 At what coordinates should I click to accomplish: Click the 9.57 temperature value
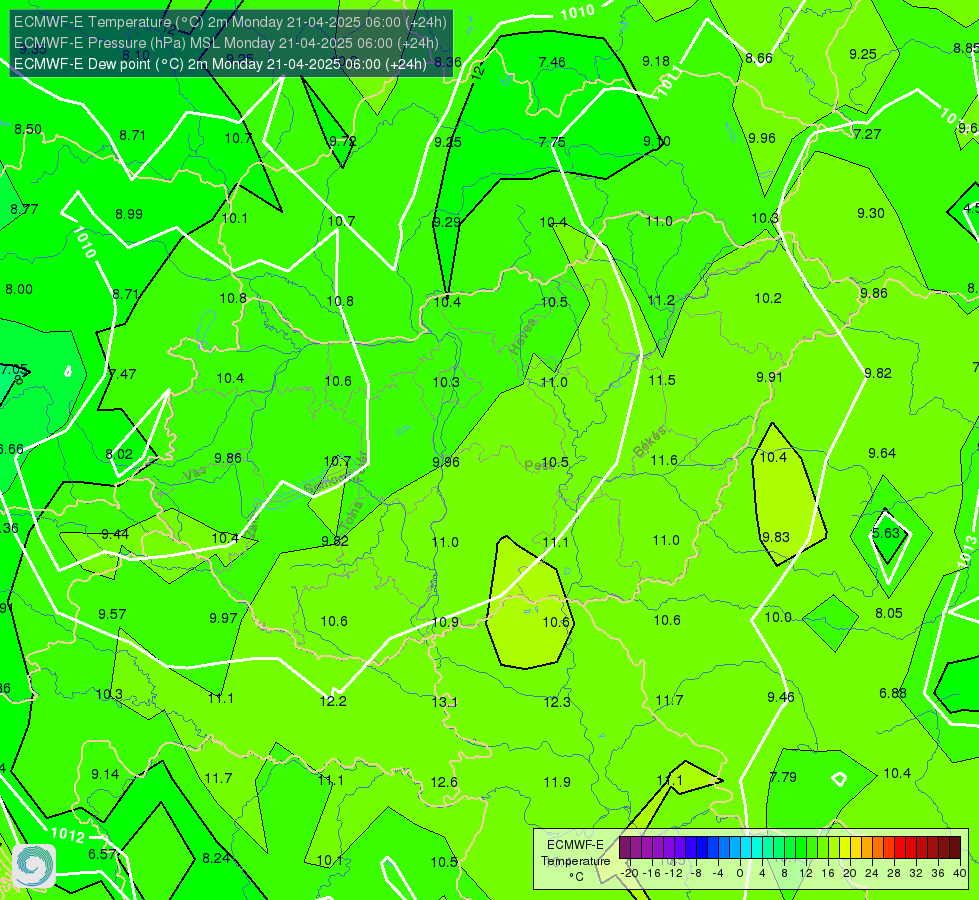coord(112,614)
